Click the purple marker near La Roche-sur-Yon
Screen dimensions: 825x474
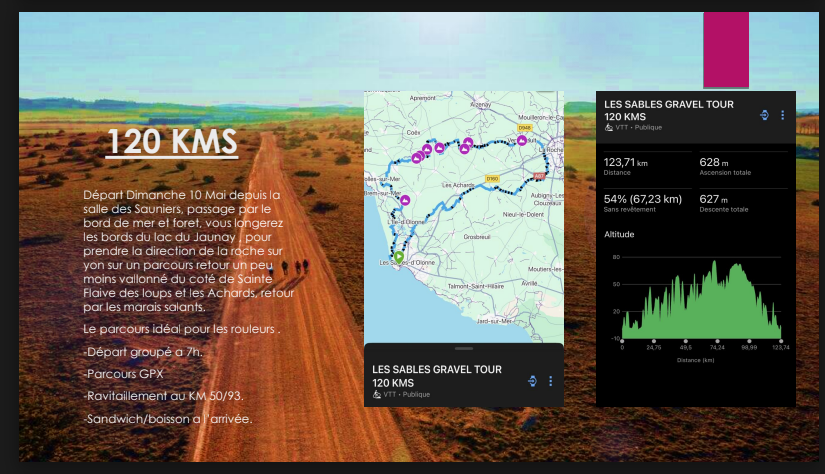522,141
